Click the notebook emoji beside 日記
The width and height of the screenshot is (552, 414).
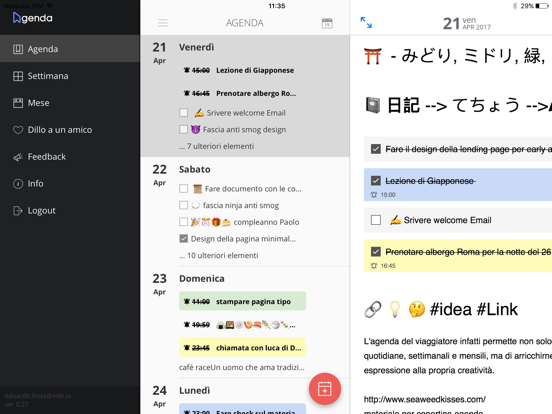coord(373,105)
